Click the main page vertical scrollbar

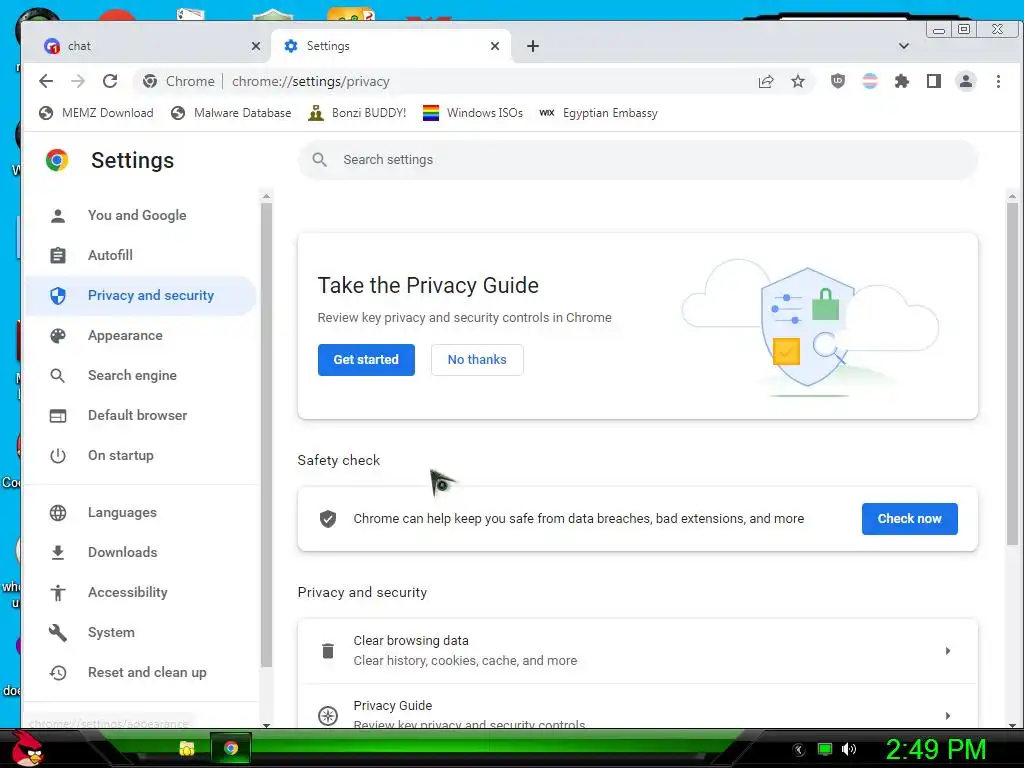[1012, 374]
